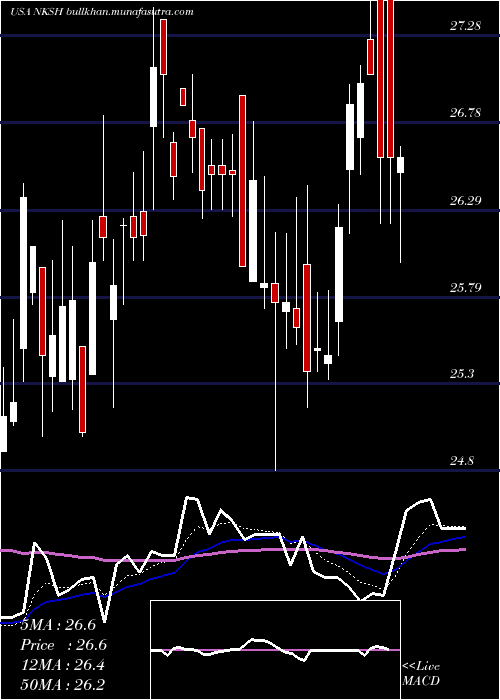Click the <<Live MACD label

click(421, 674)
